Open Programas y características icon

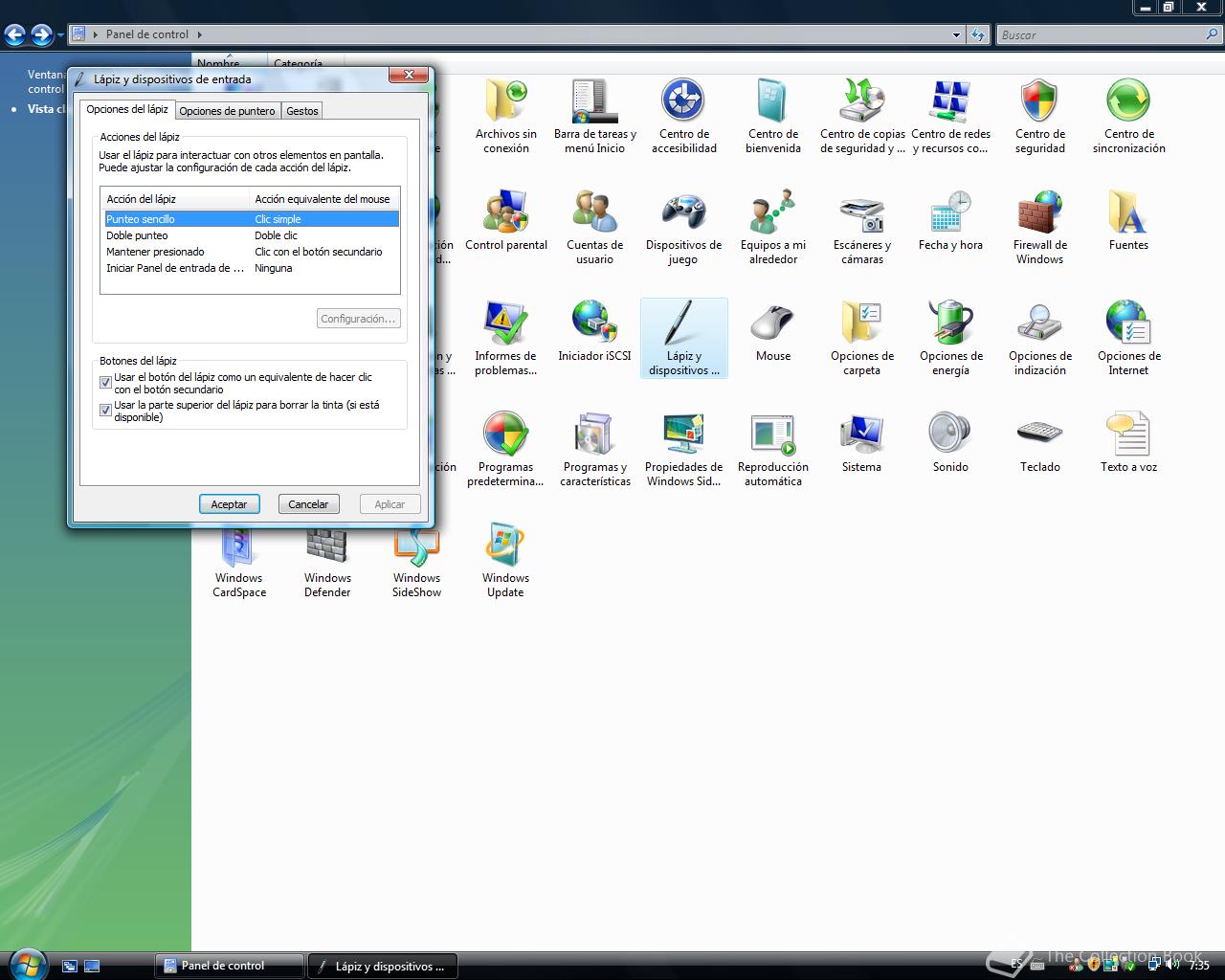(594, 450)
